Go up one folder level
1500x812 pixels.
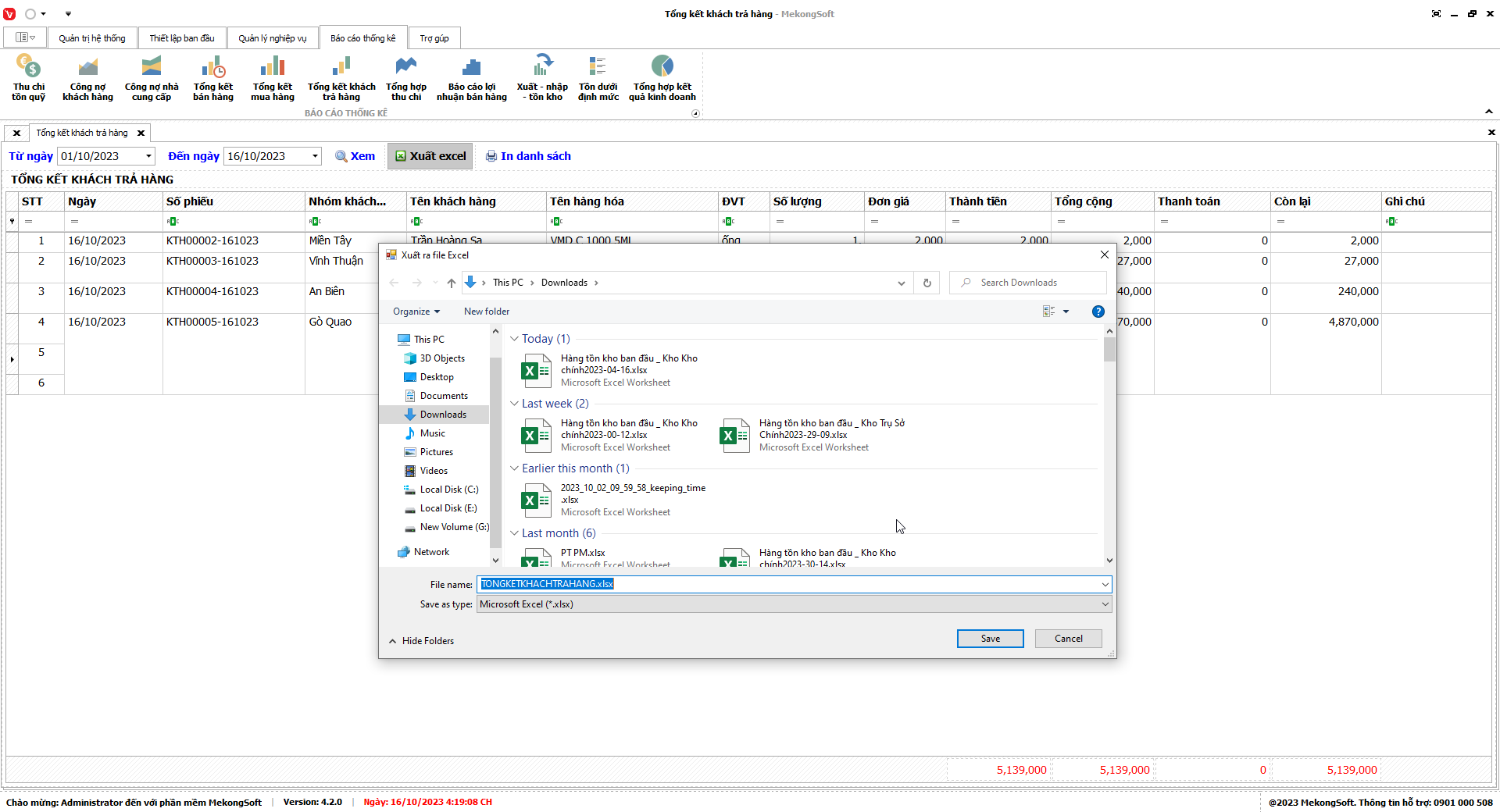tap(451, 283)
